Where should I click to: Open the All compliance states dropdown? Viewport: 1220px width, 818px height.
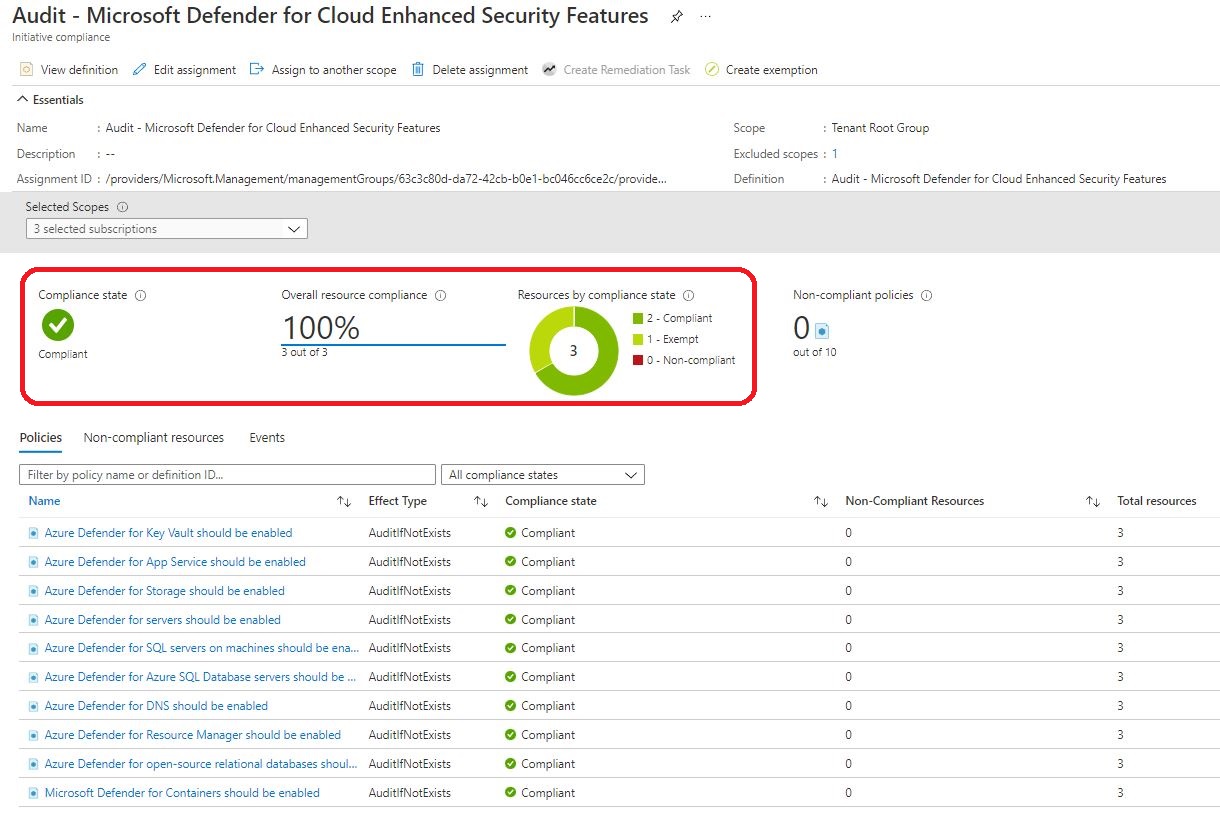coord(543,475)
